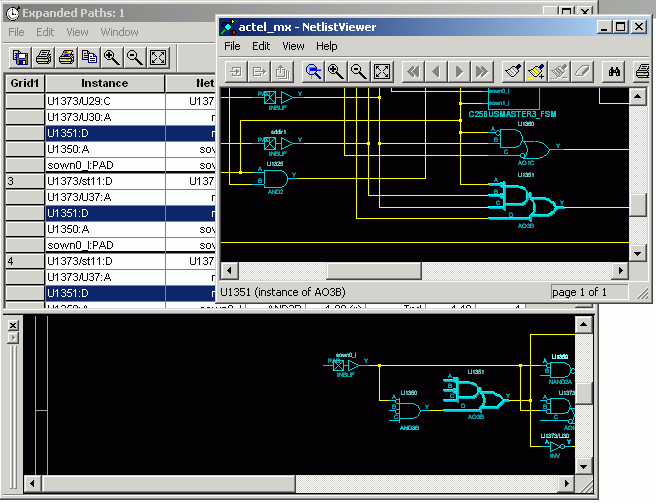Select the U1373/U29:C instance row
This screenshot has width=656, height=503.
(105, 101)
